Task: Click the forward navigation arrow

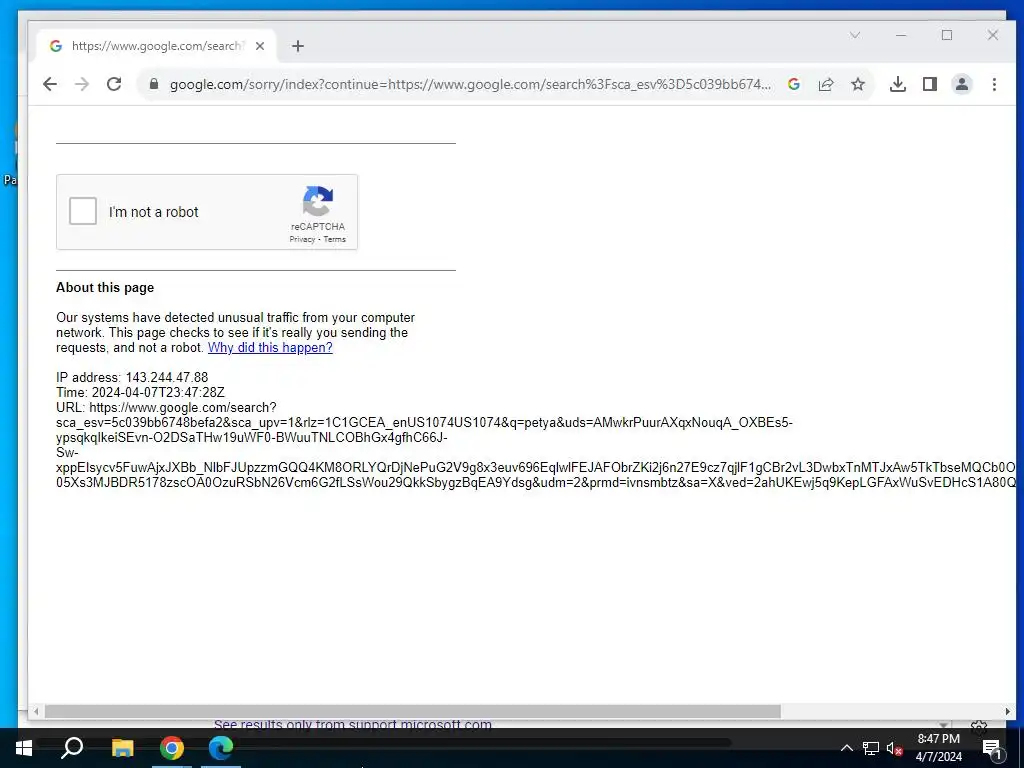Action: (82, 84)
